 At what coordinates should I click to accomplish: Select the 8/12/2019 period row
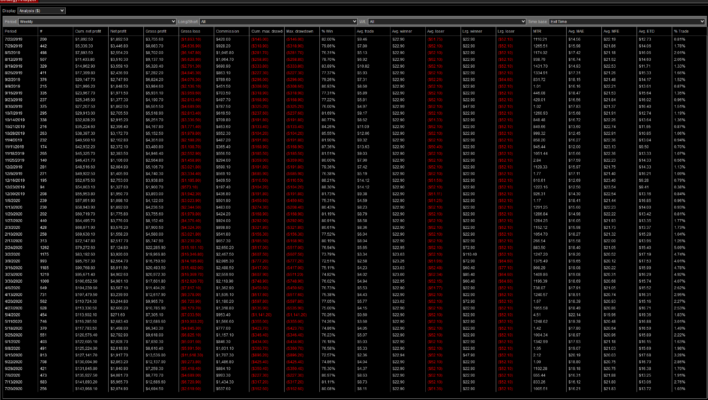tap(13, 58)
